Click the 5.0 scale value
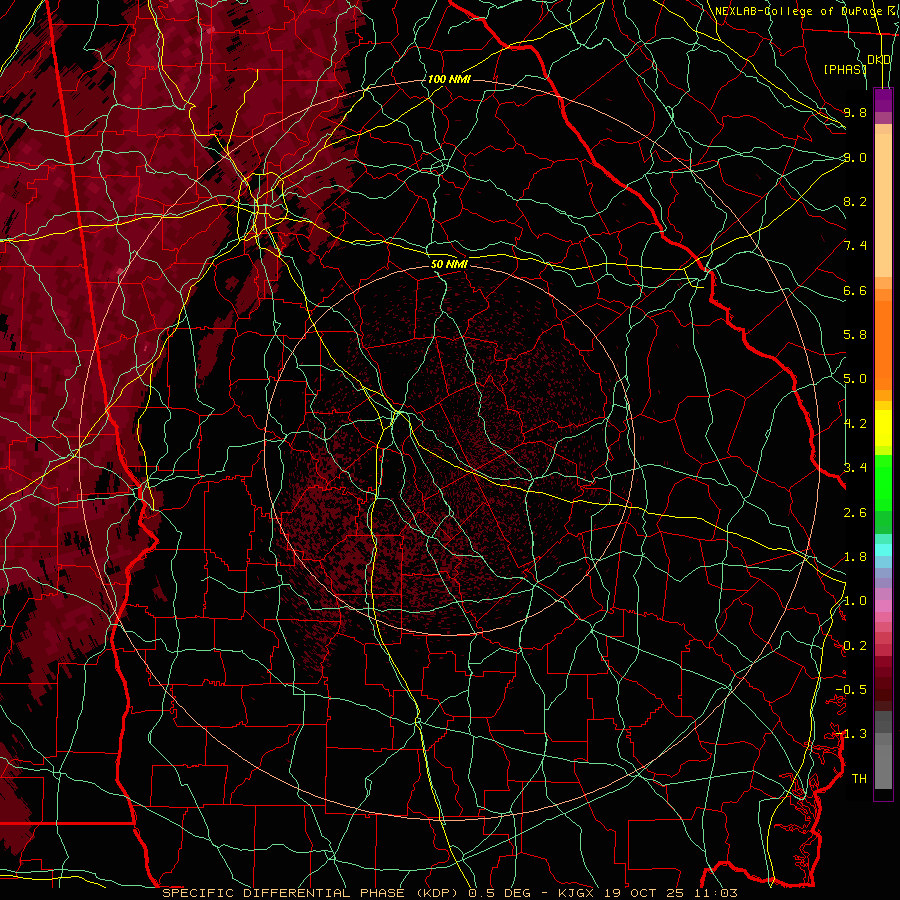This screenshot has width=900, height=900. (855, 379)
